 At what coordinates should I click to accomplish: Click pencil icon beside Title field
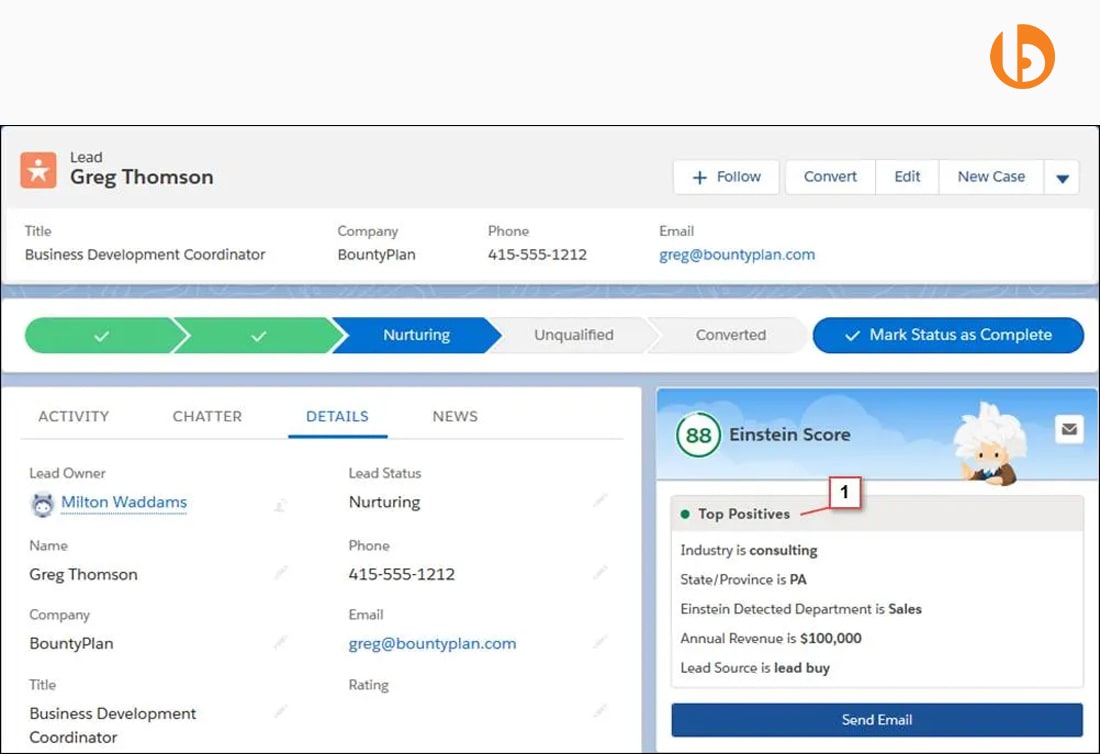(281, 711)
